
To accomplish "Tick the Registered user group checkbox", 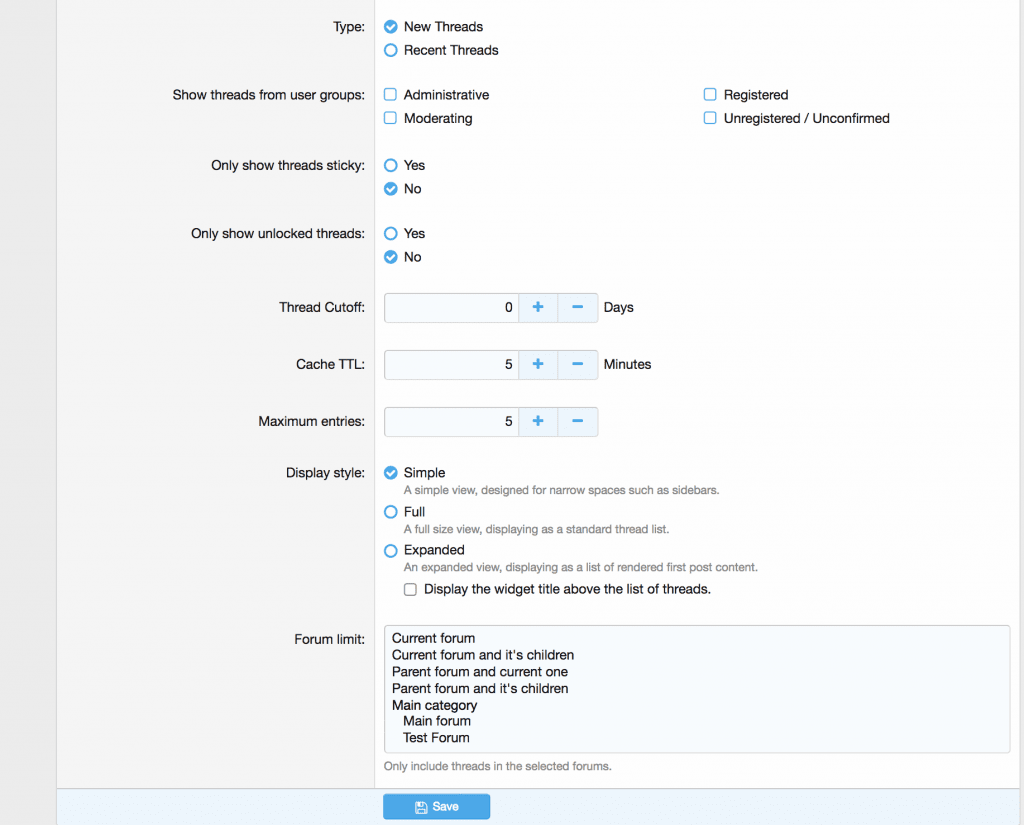I will click(710, 95).
